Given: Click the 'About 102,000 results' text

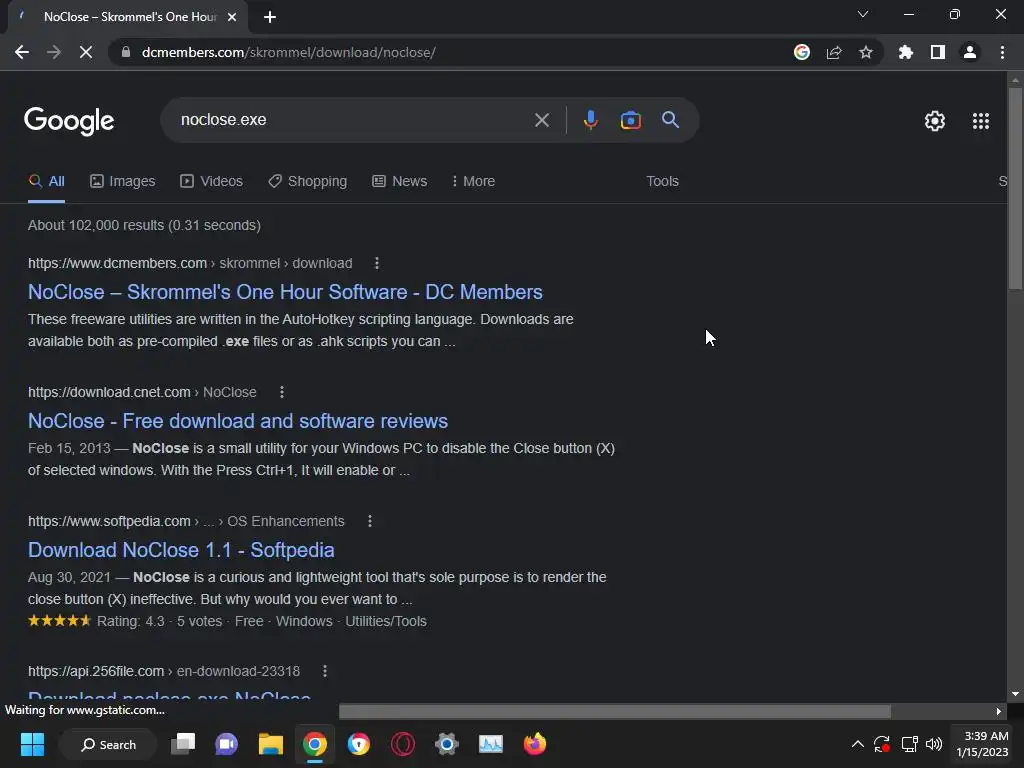Looking at the screenshot, I should click(x=144, y=225).
